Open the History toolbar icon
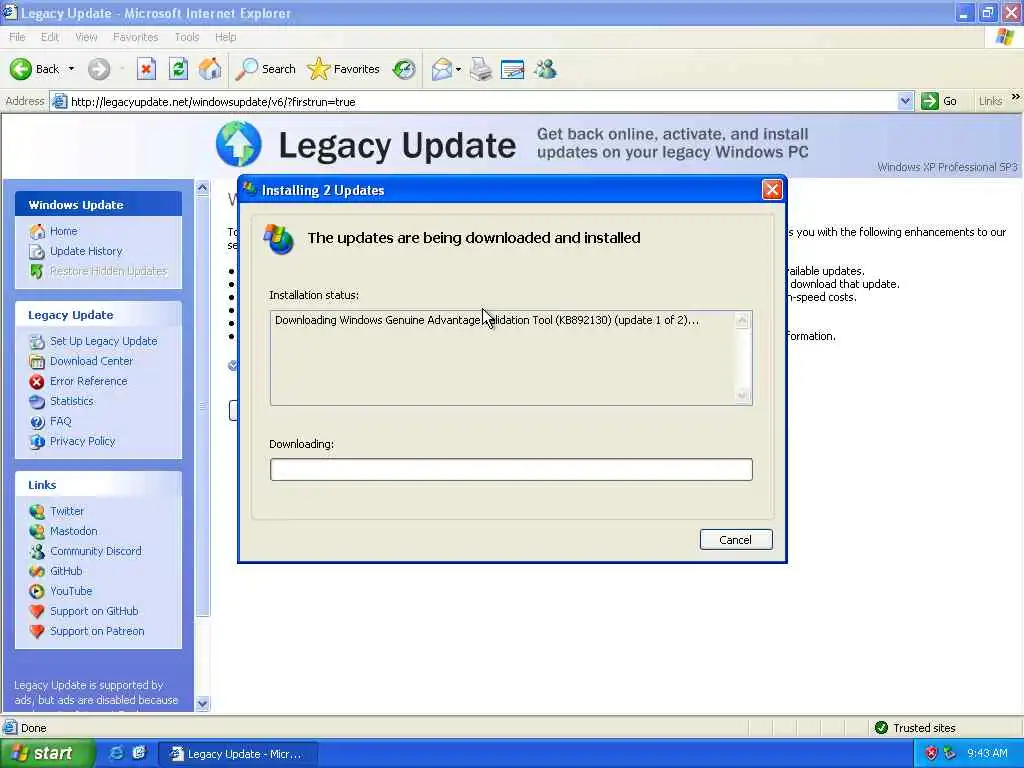The width and height of the screenshot is (1024, 768). click(x=404, y=69)
